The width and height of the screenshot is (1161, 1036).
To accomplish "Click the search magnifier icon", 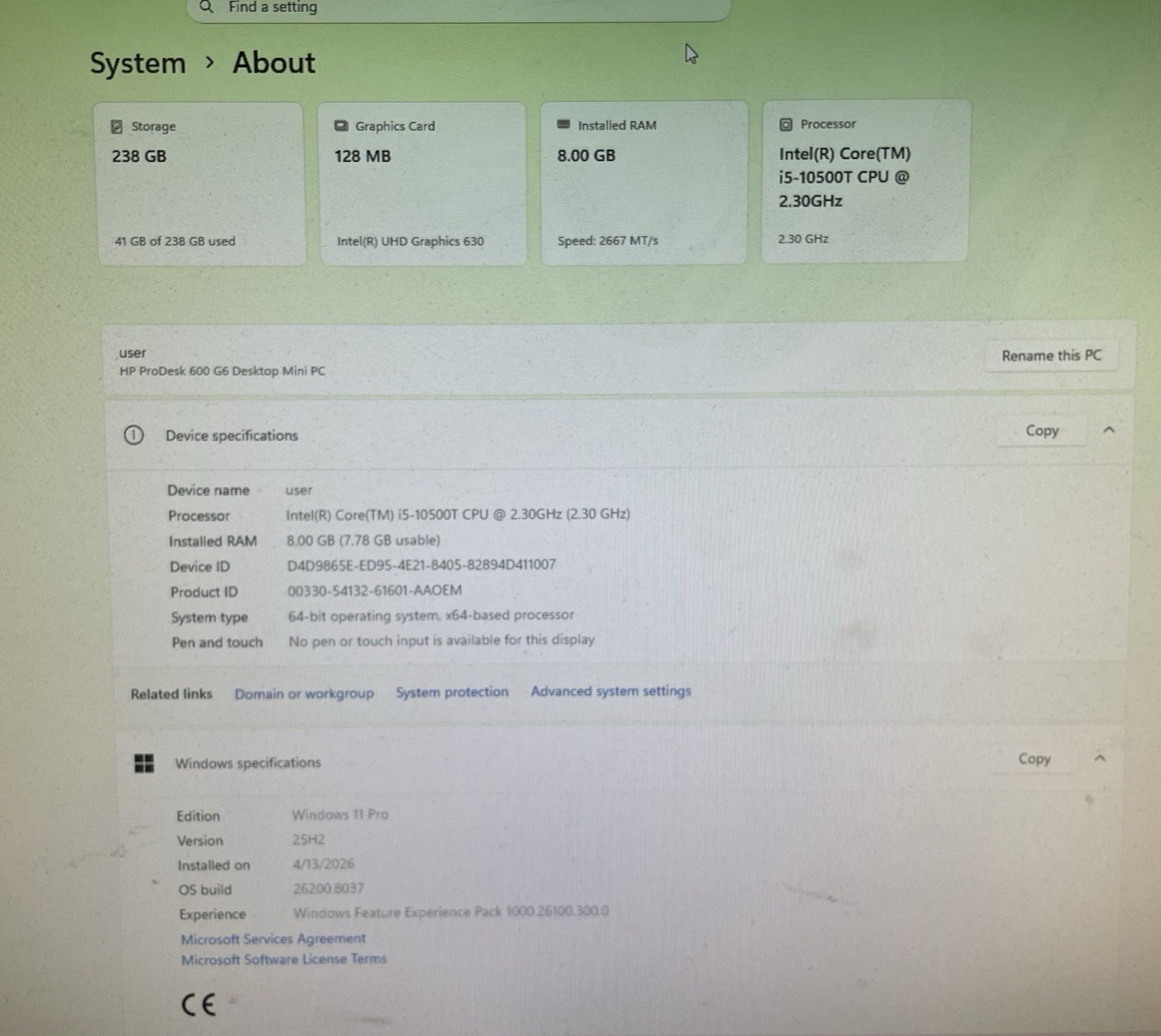I will point(207,6).
